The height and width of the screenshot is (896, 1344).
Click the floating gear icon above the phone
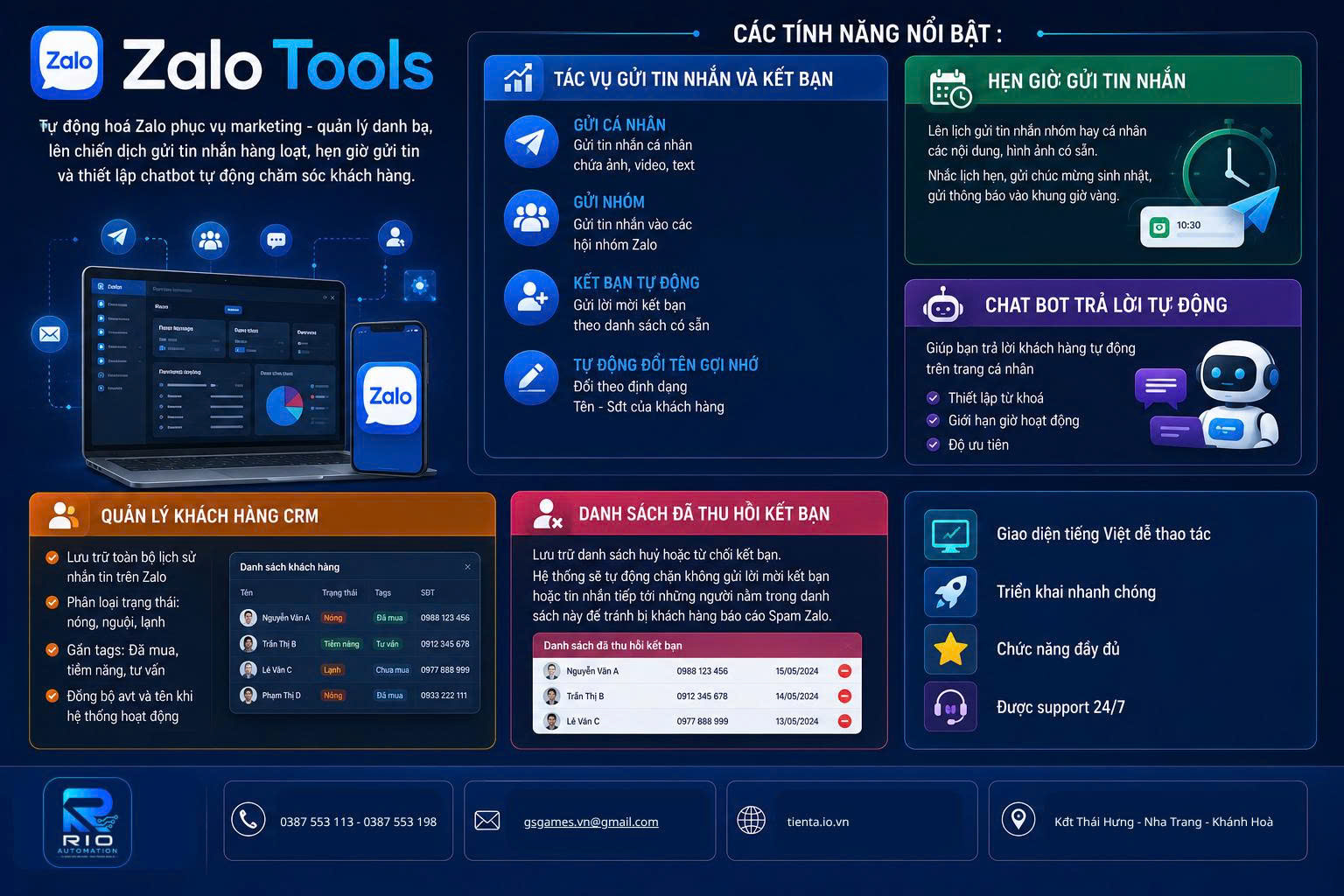click(421, 285)
